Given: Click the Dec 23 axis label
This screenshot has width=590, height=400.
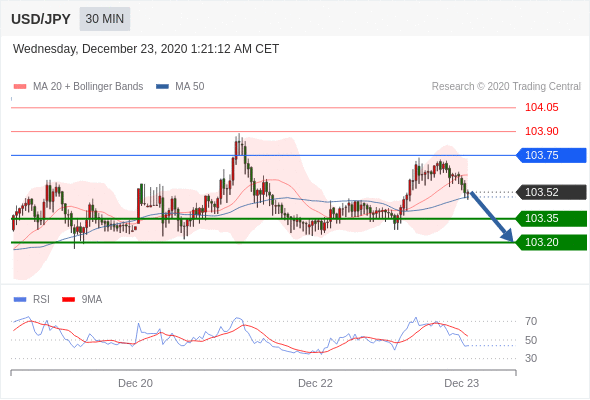Looking at the screenshot, I should [462, 383].
